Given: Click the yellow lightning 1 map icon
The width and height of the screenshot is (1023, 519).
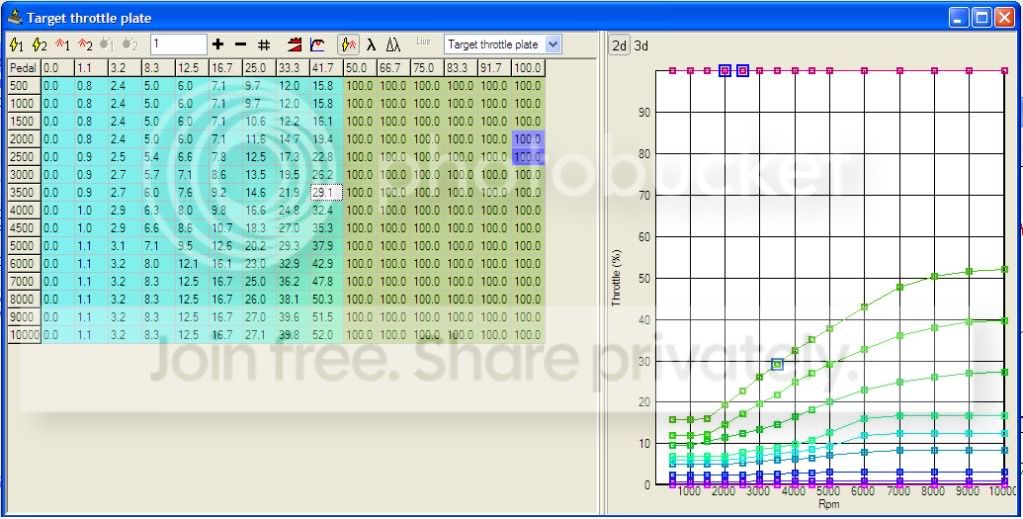Looking at the screenshot, I should (16, 45).
